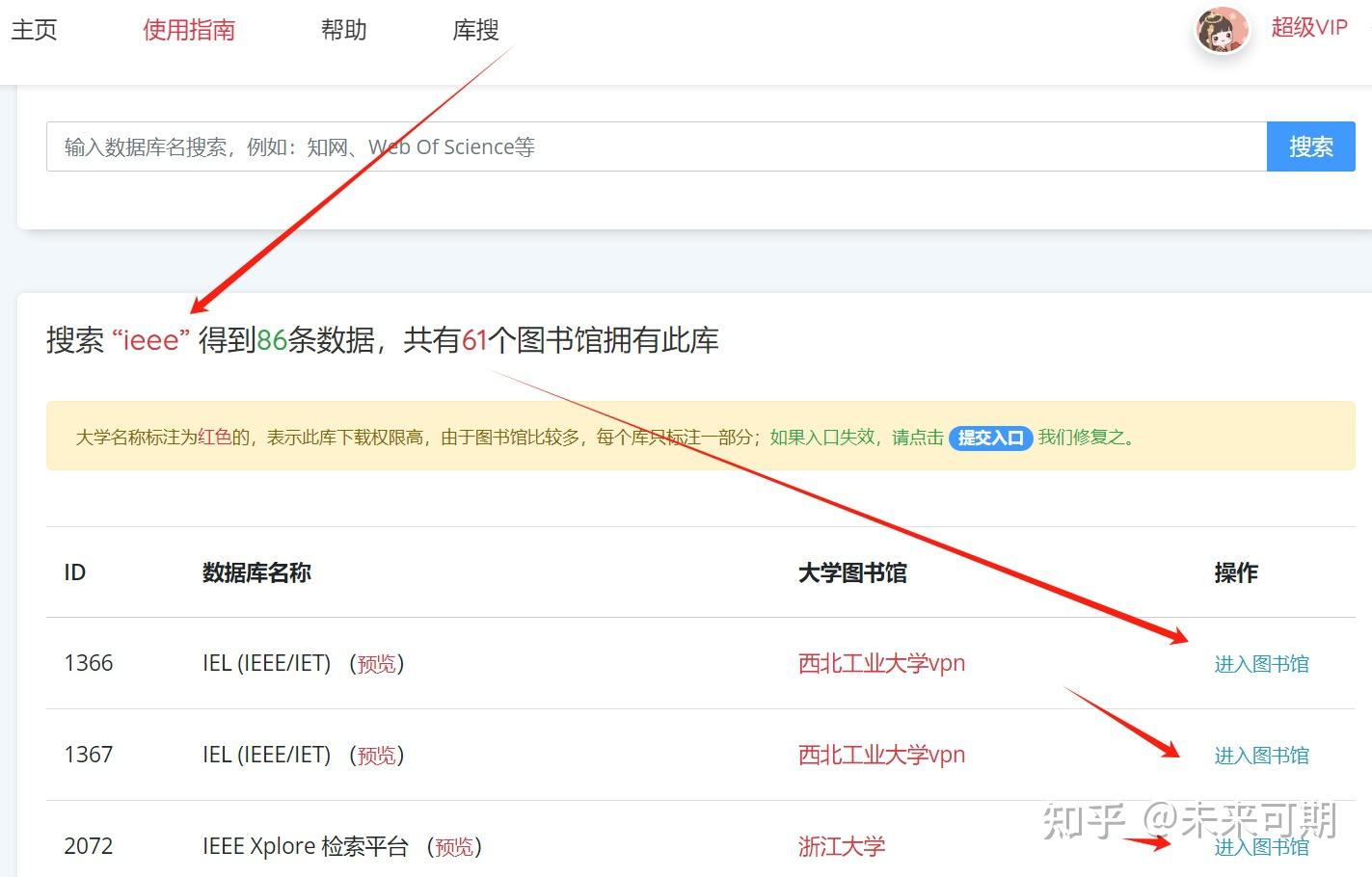Enter library for IEL database 1367

coord(1261,755)
